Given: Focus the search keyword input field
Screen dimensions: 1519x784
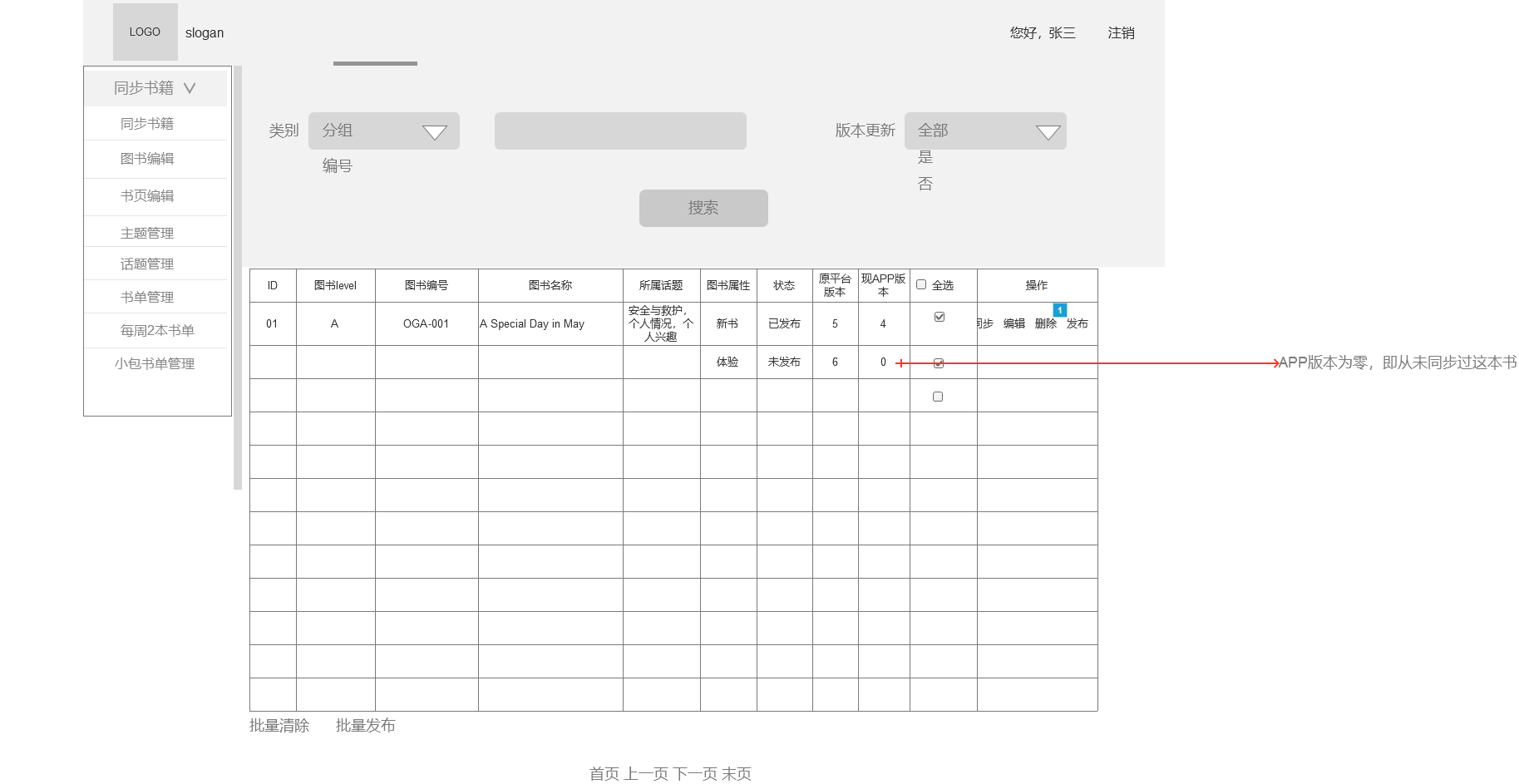Looking at the screenshot, I should (x=620, y=131).
